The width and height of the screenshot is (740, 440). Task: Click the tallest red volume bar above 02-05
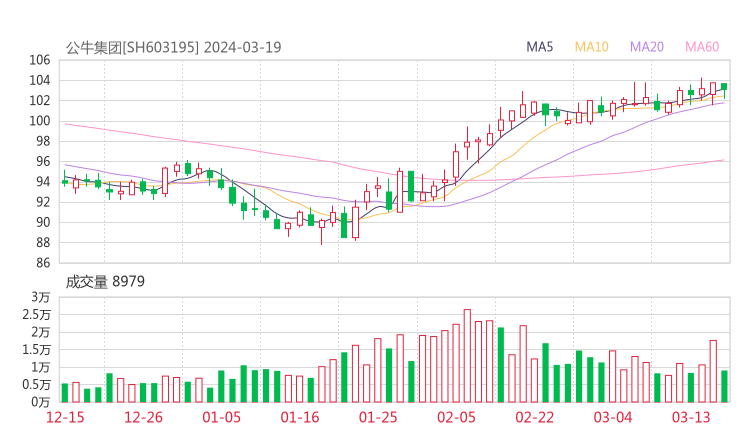click(467, 356)
